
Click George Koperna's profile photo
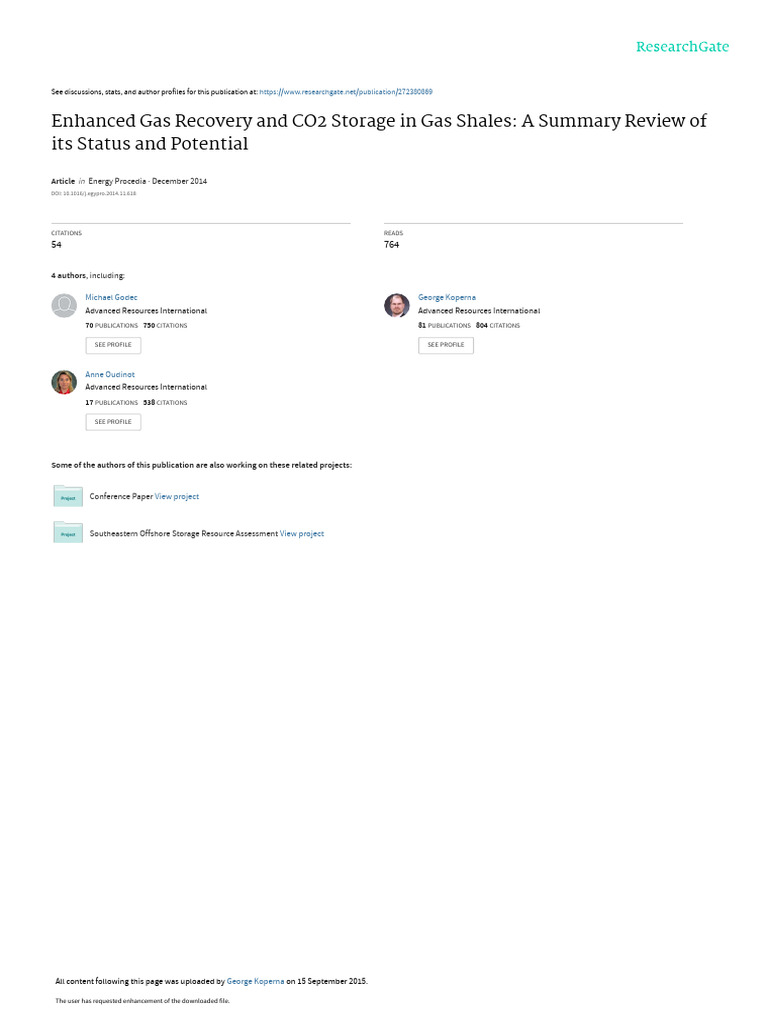click(396, 305)
